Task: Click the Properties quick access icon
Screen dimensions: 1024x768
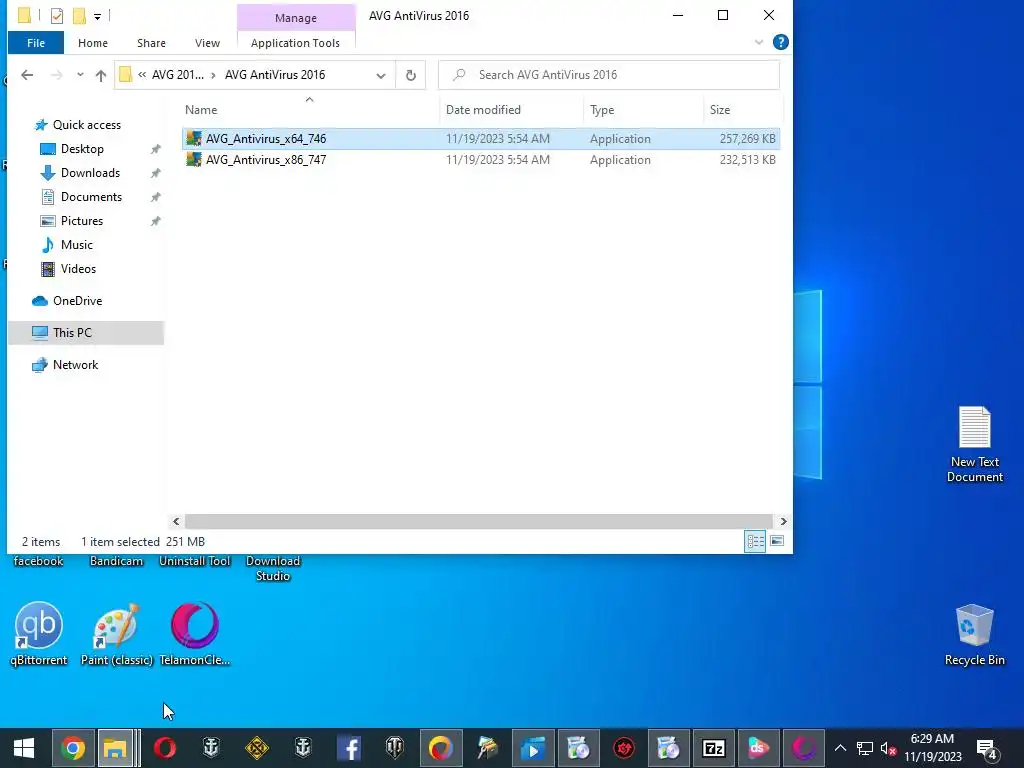Action: (57, 16)
